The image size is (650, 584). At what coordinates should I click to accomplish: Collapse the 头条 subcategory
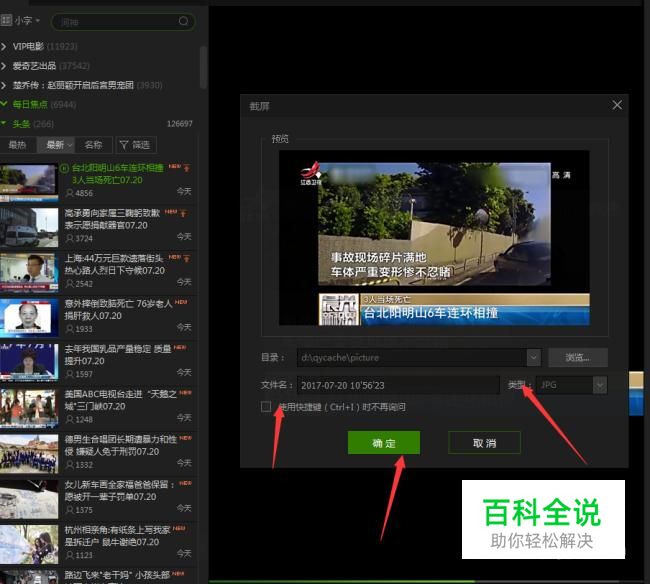point(4,123)
